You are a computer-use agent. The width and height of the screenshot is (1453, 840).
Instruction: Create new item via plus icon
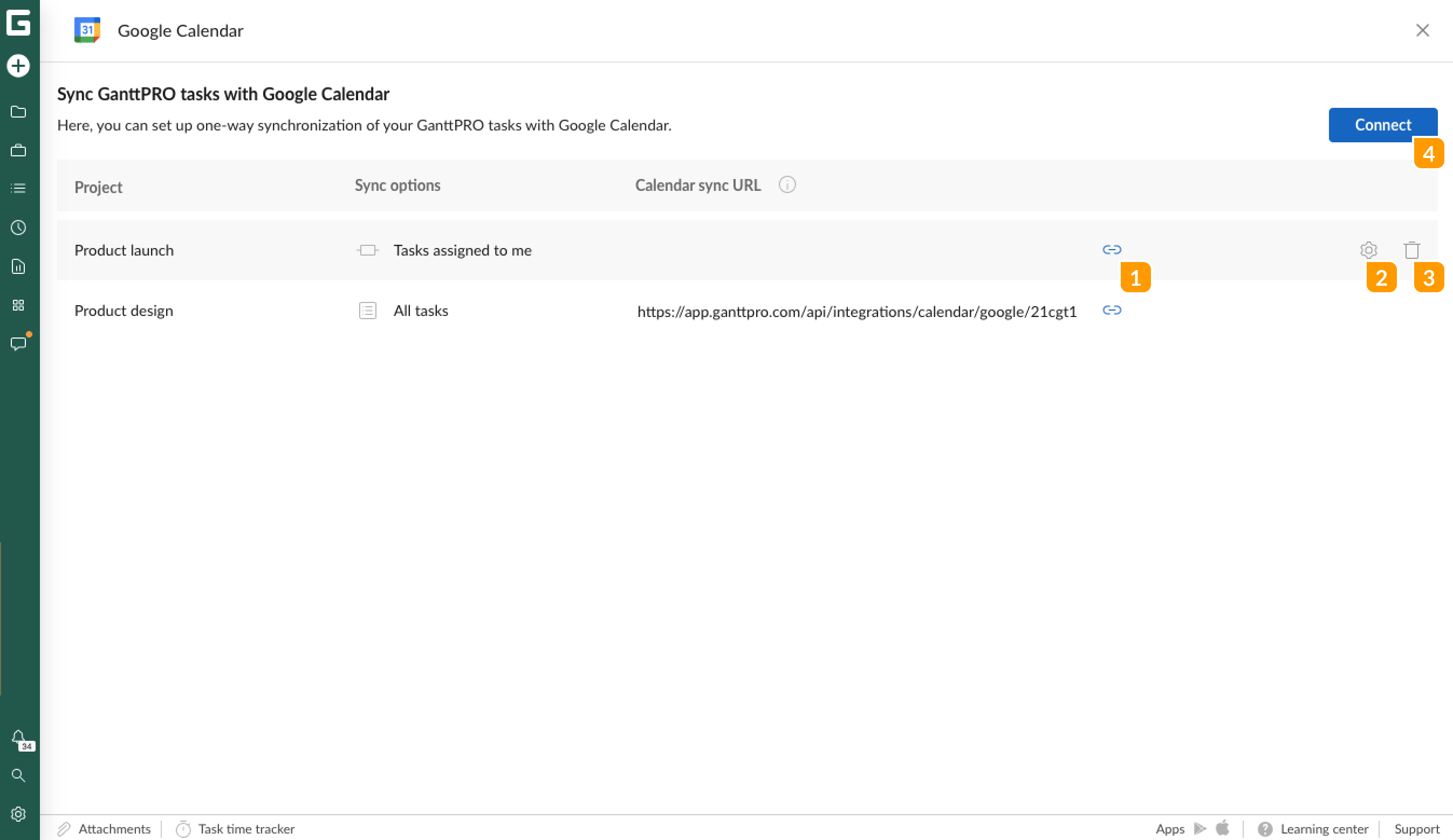(x=18, y=66)
